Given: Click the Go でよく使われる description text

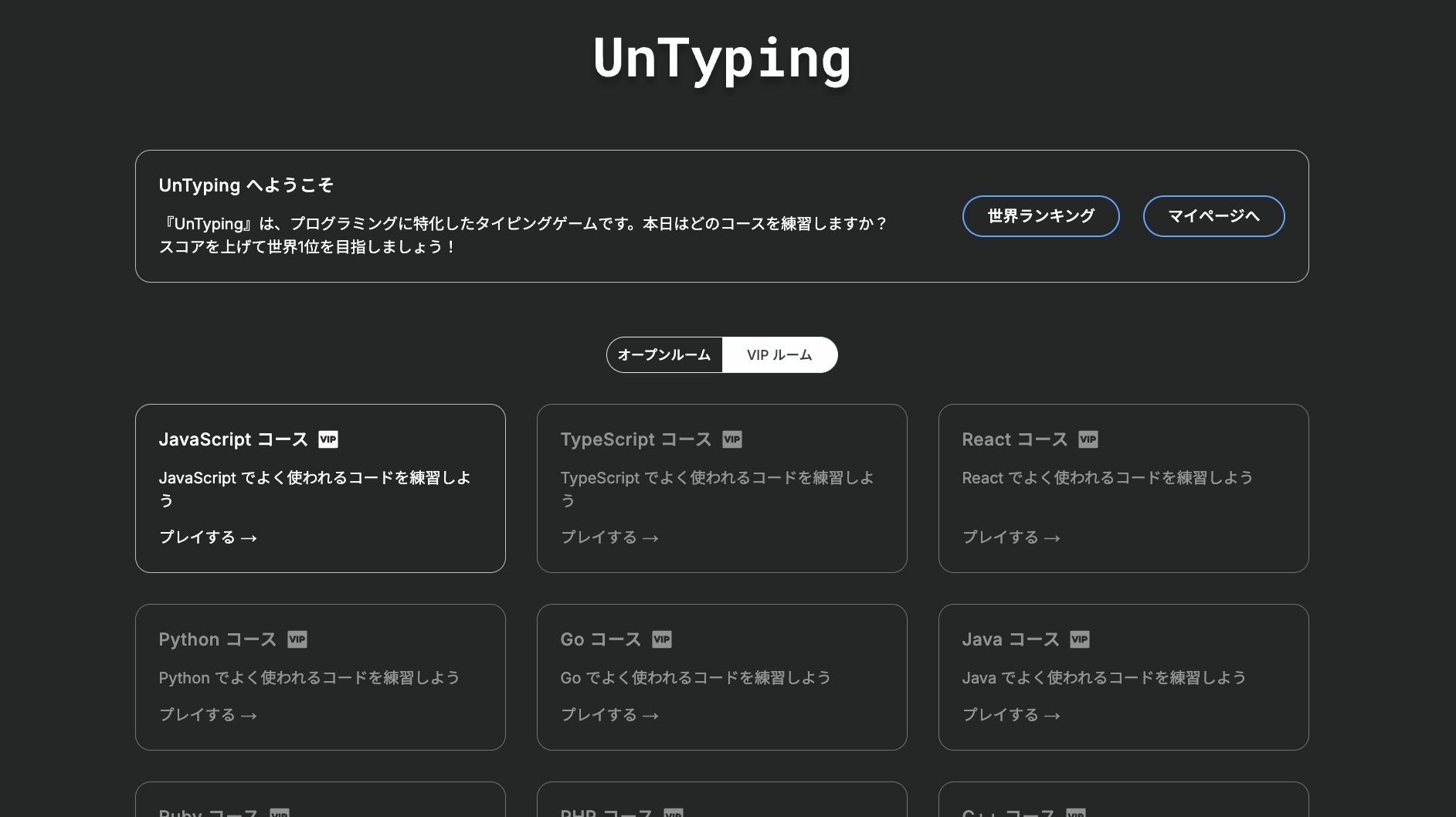Looking at the screenshot, I should pyautogui.click(x=695, y=678).
